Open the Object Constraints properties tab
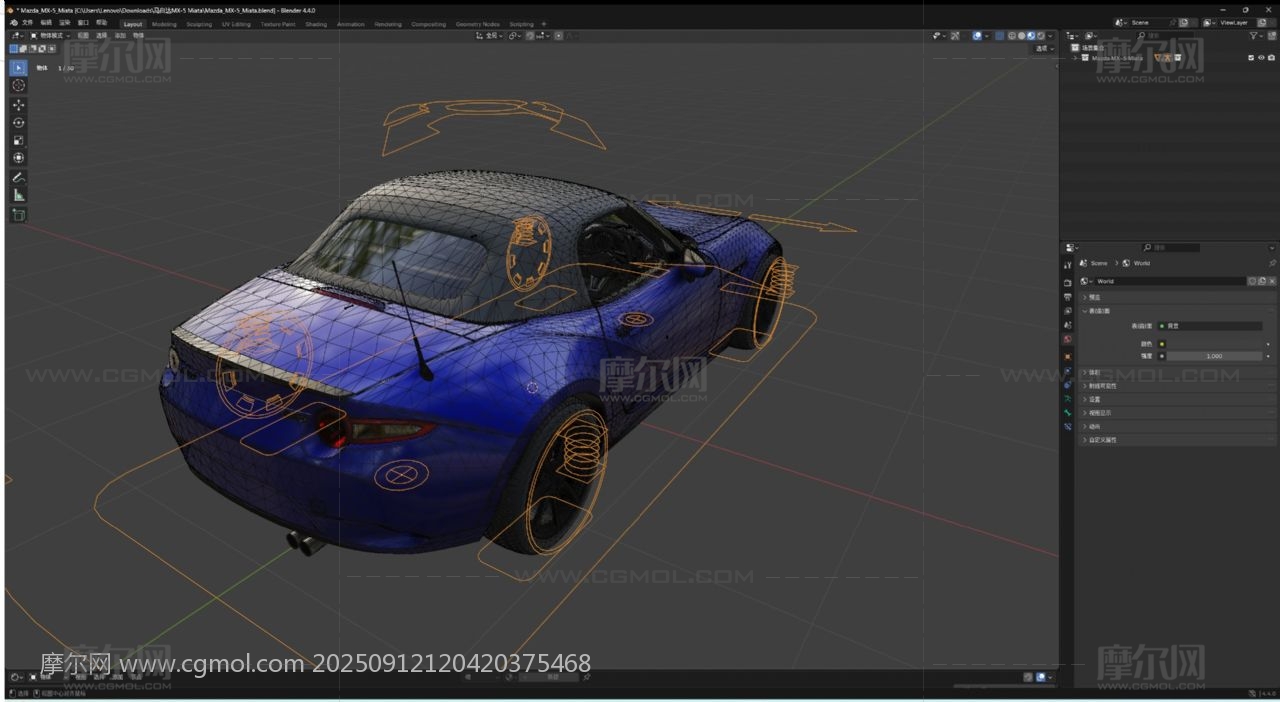 tap(1068, 385)
